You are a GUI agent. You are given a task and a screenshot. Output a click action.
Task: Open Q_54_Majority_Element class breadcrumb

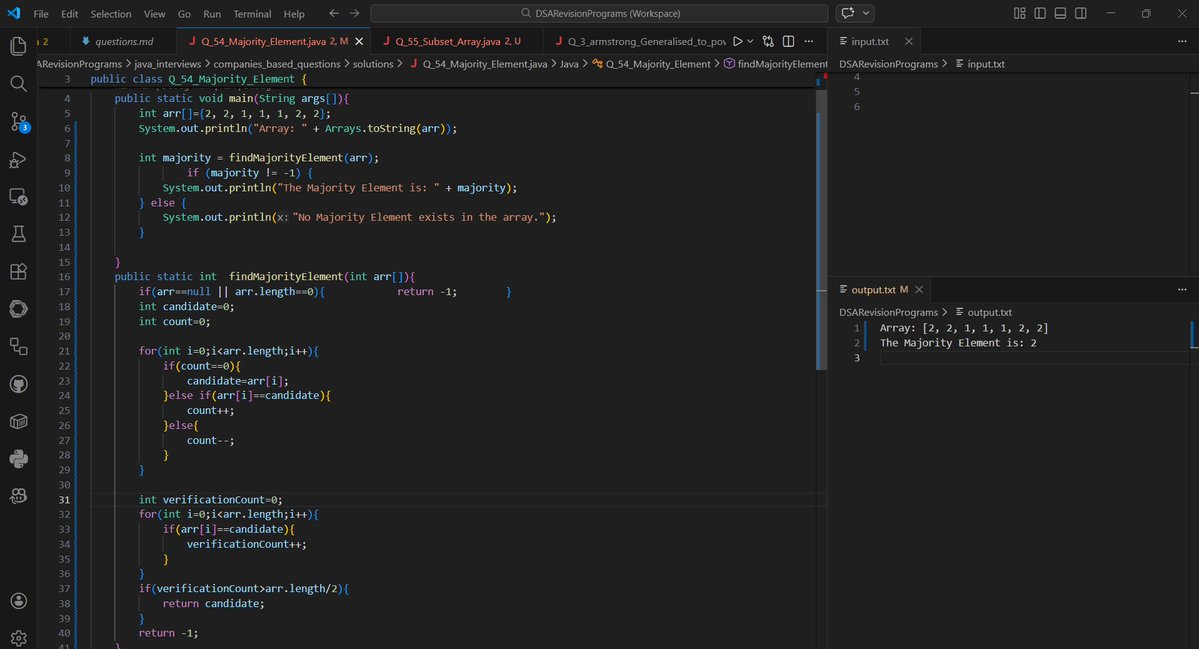coord(651,64)
